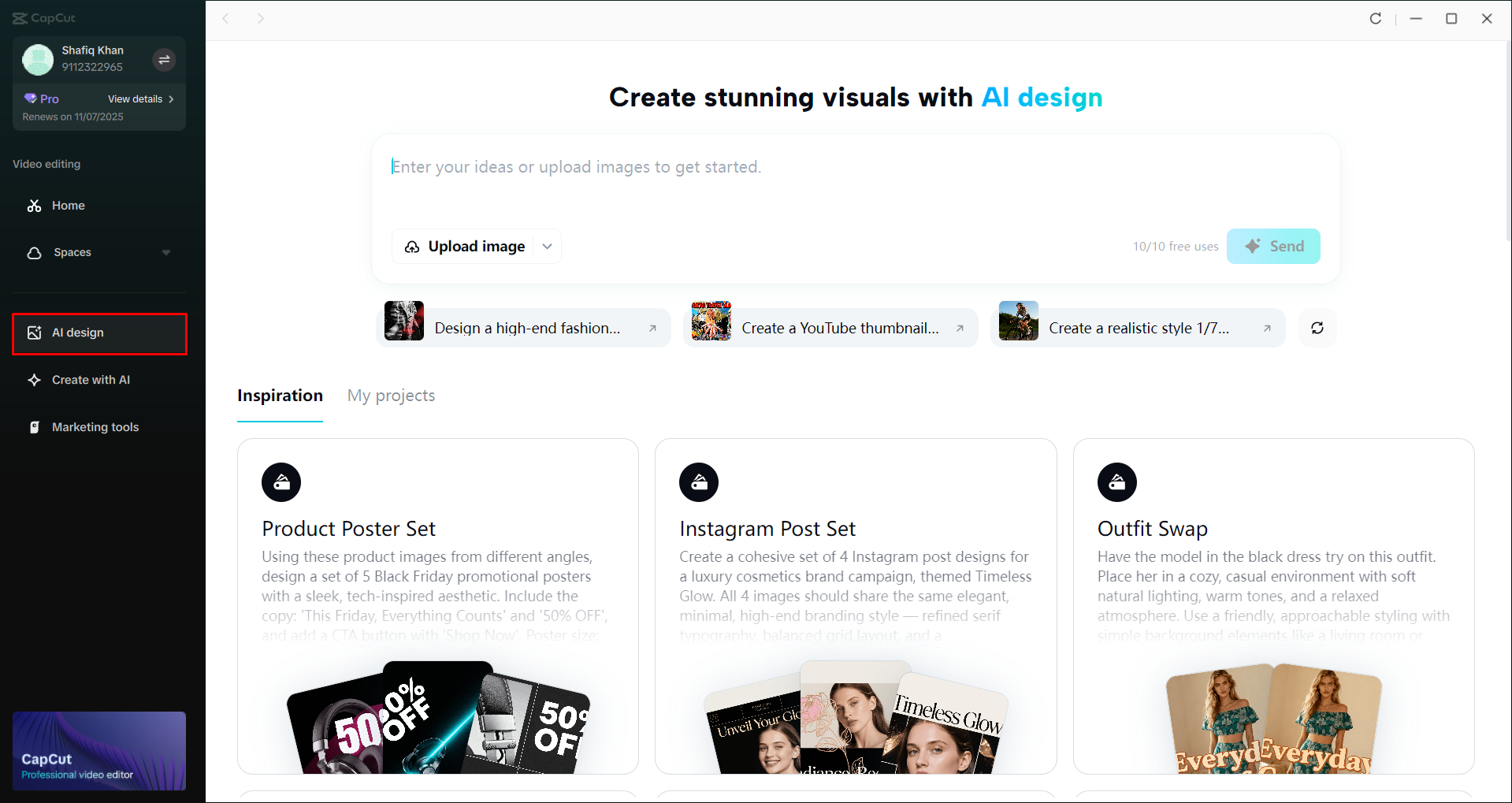Expand the YouTube thumbnail prompt suggestion
The image size is (1512, 803).
coord(959,329)
